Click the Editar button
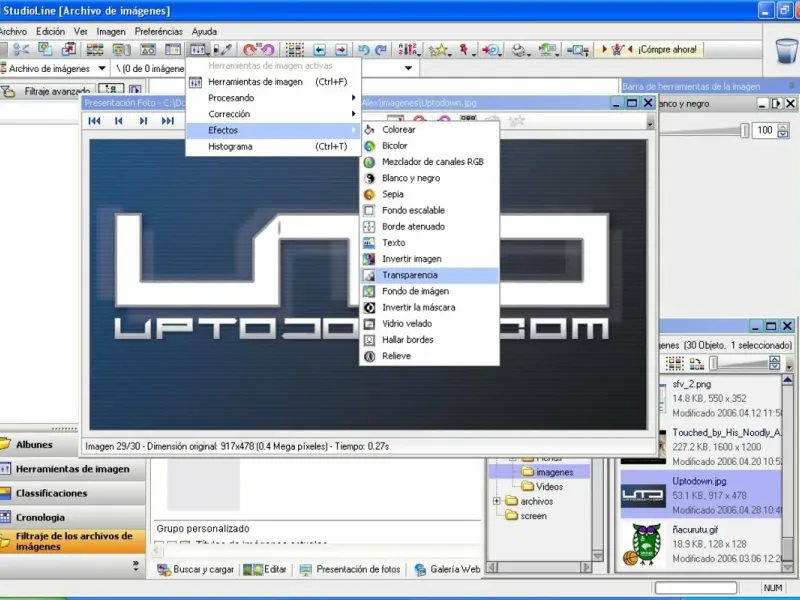Image resolution: width=800 pixels, height=600 pixels. point(265,569)
